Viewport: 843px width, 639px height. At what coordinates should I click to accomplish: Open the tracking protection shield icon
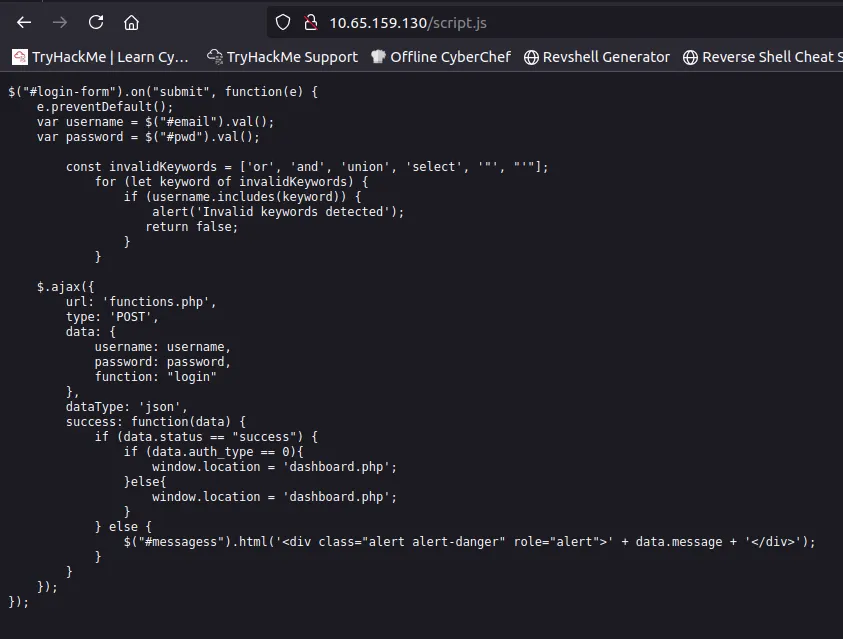point(283,22)
